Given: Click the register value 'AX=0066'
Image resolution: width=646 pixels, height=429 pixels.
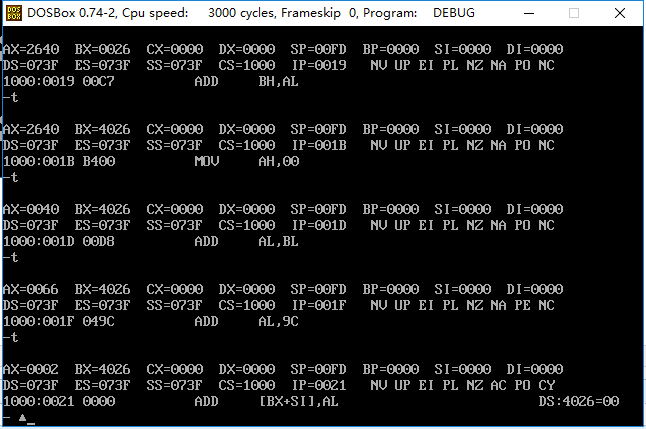Looking at the screenshot, I should pyautogui.click(x=31, y=289).
